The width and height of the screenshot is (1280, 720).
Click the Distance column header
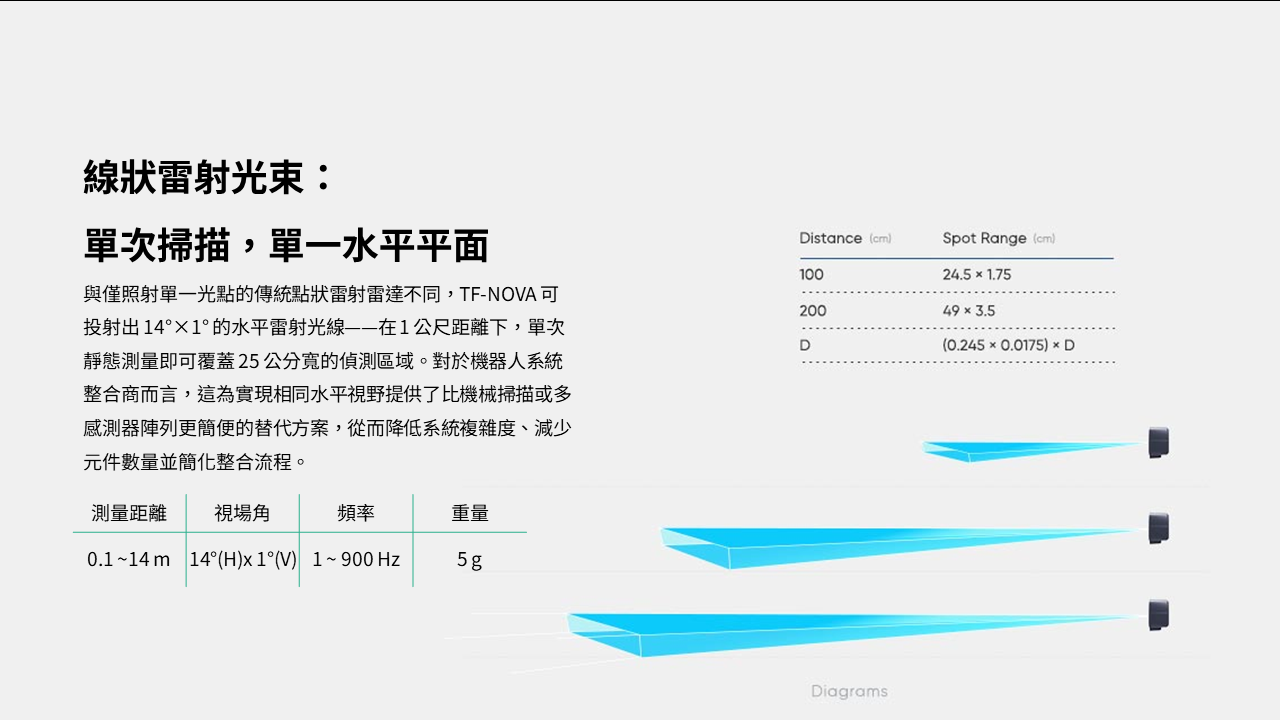pyautogui.click(x=831, y=238)
